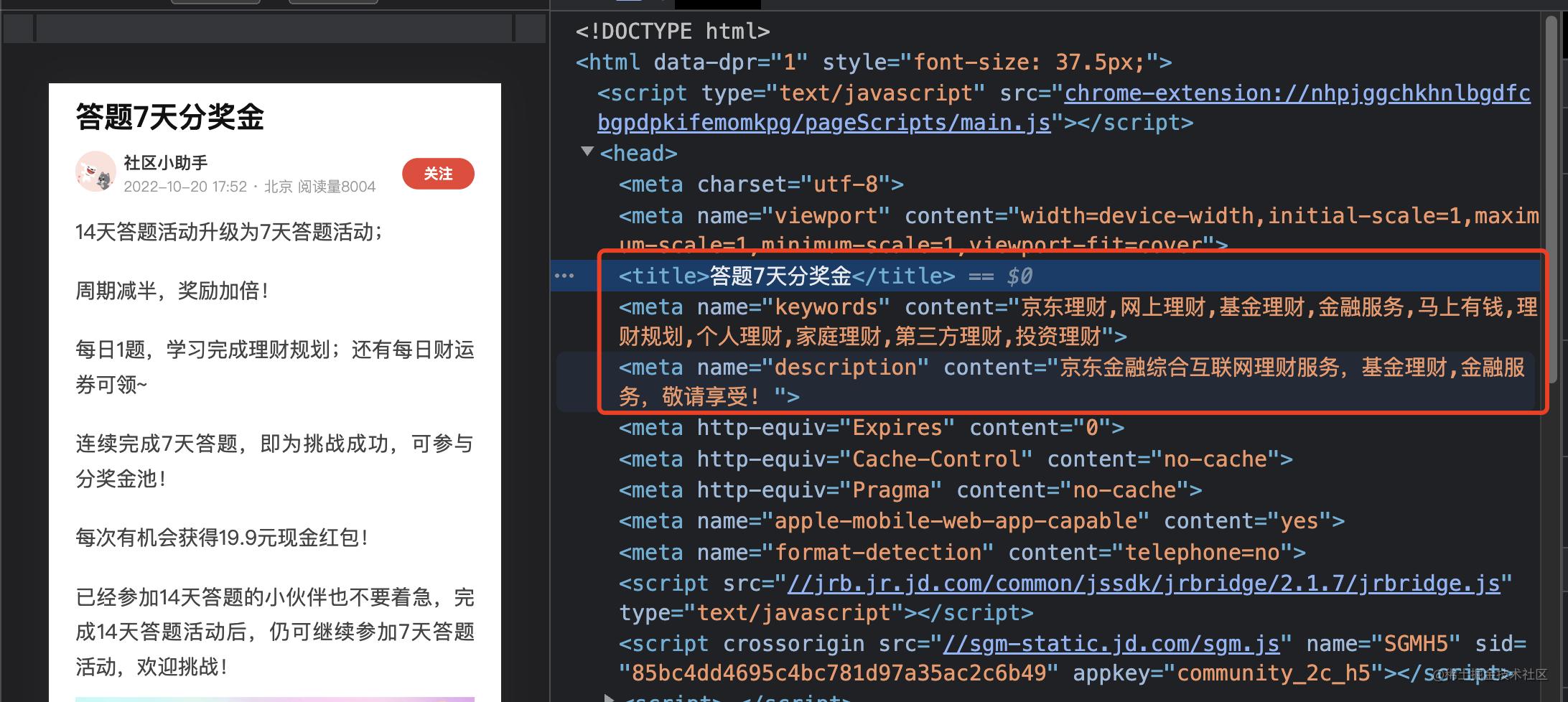1568x702 pixels.
Task: Open the 社区小助手 author profile
Action: pyautogui.click(x=164, y=162)
